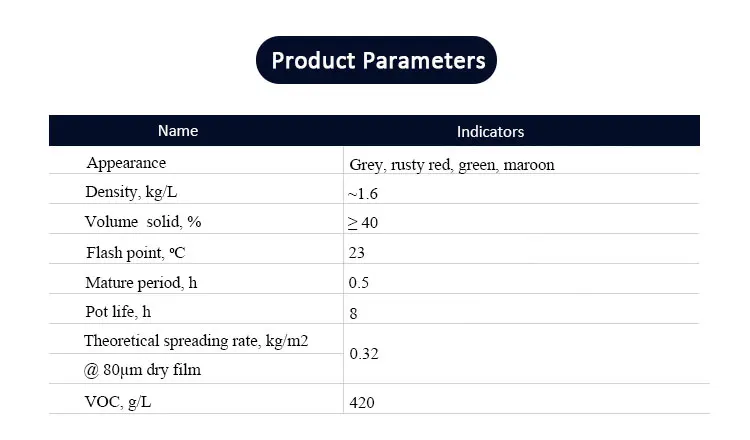Click the Theoretical spreading rate label
The width and height of the screenshot is (750, 440).
(x=196, y=341)
